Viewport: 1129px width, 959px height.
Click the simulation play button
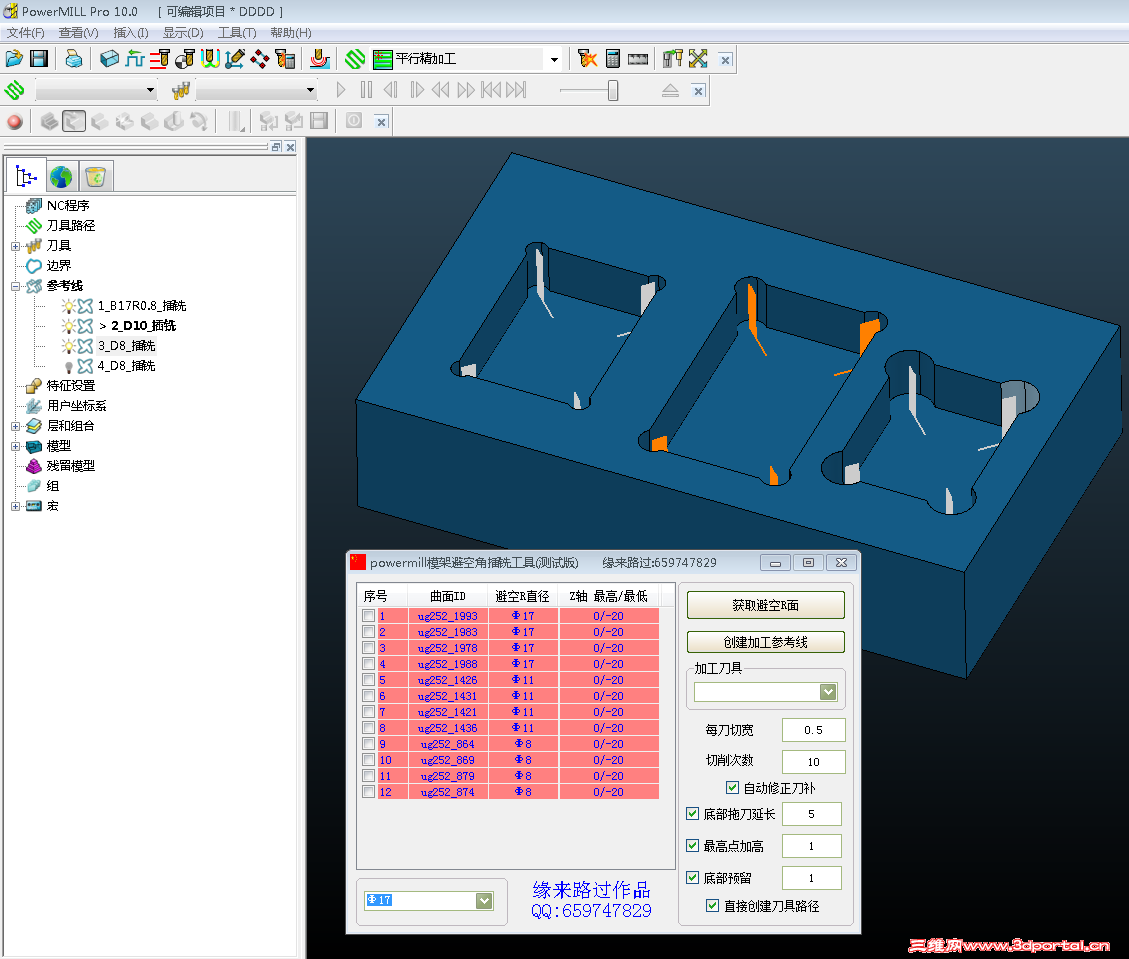[341, 90]
